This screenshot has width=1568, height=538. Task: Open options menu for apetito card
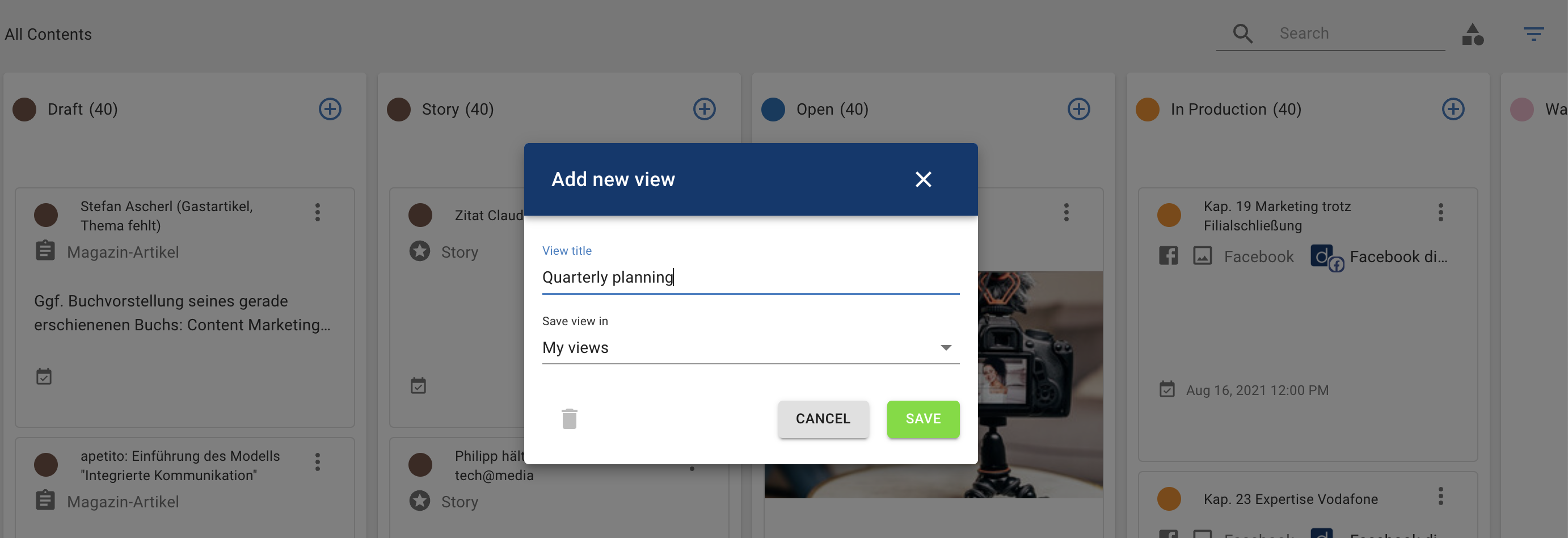[317, 462]
